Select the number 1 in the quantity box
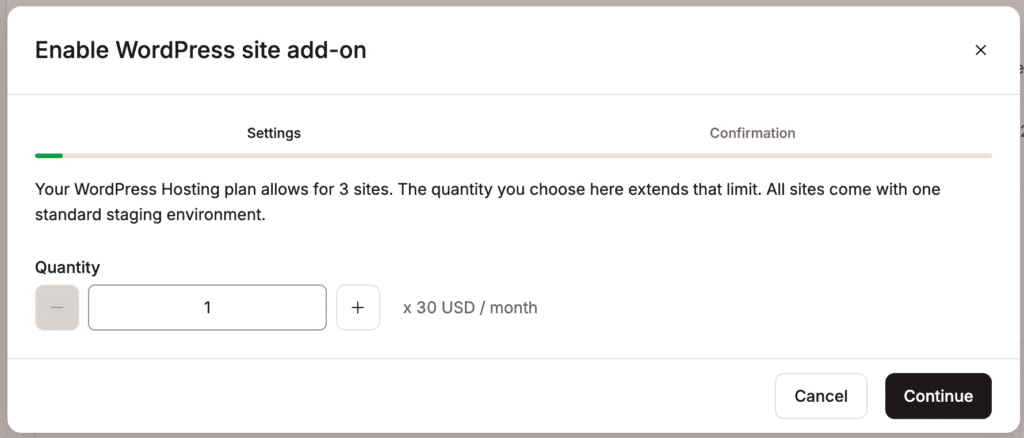The height and width of the screenshot is (438, 1024). [x=207, y=307]
